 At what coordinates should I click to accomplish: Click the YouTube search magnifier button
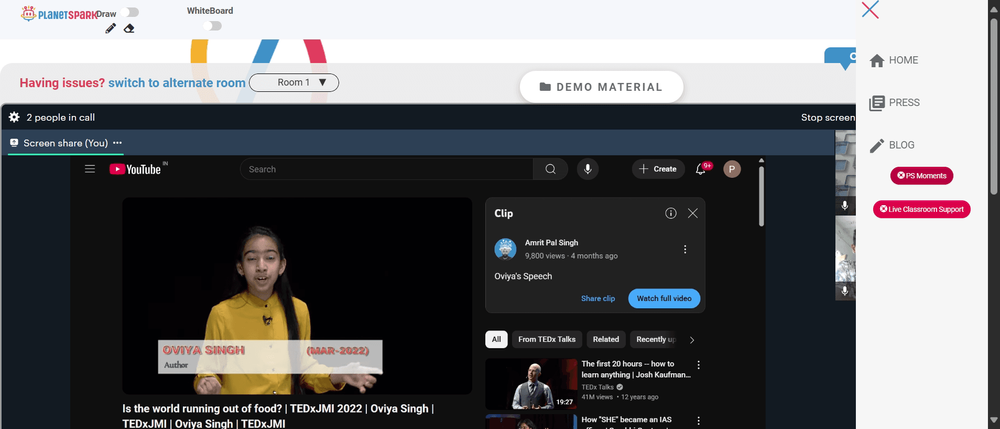tap(550, 169)
